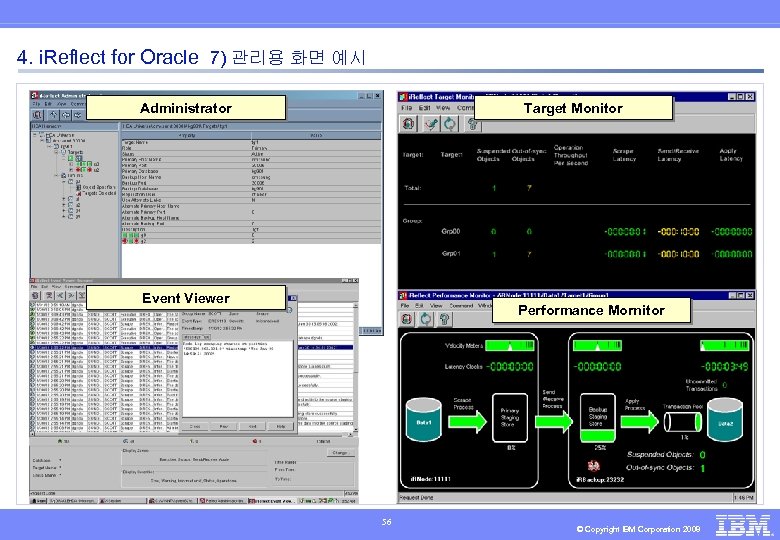Screen dimensions: 780x540
Task: Click Next button in event detail dialog
Action: [x=252, y=426]
